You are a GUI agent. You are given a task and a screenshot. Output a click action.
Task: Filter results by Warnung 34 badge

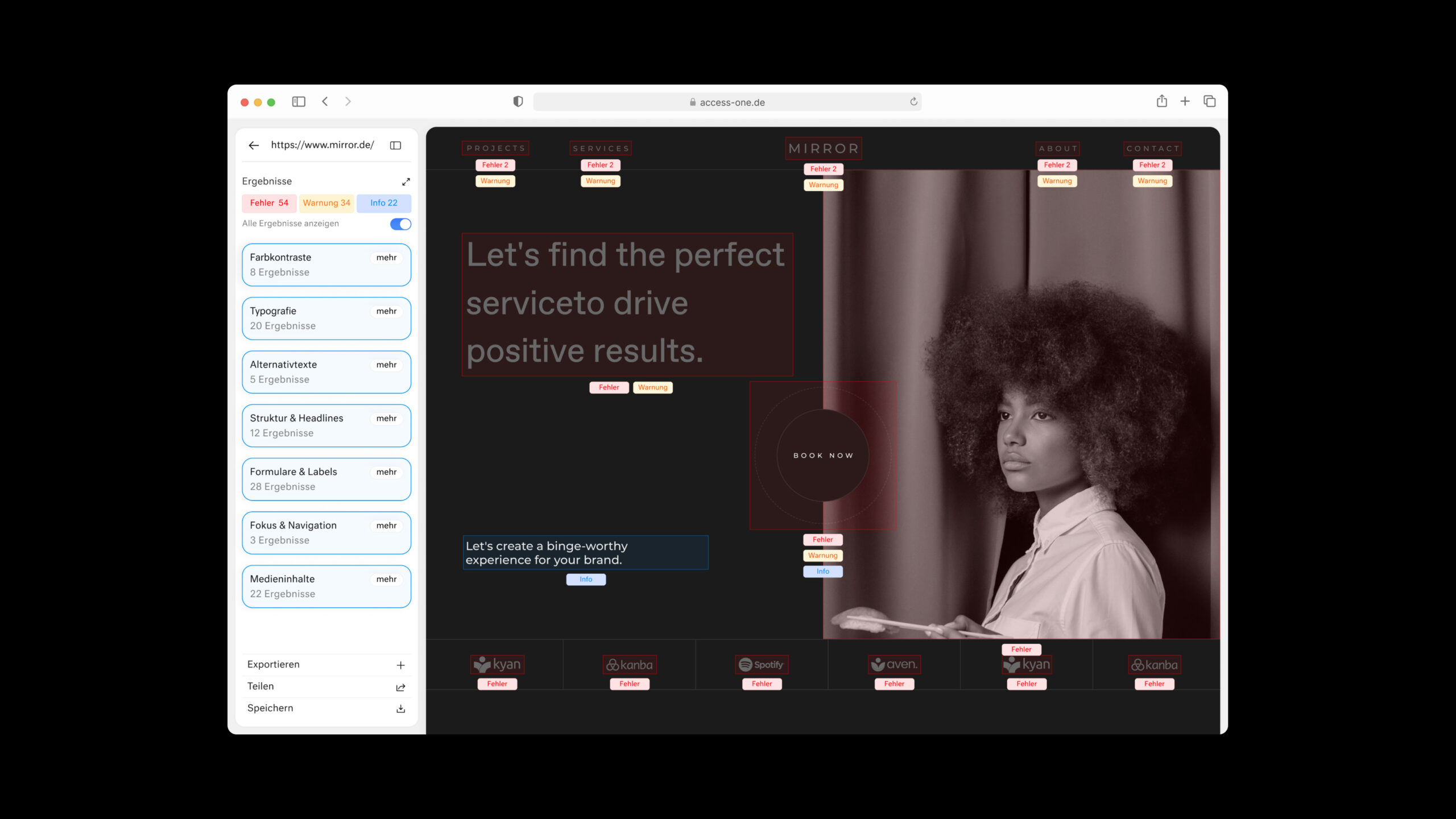pyautogui.click(x=326, y=203)
